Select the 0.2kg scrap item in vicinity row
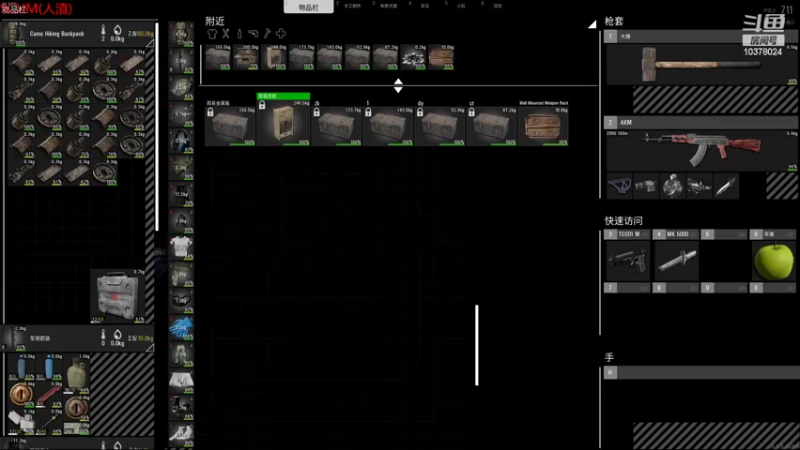The width and height of the screenshot is (800, 450). point(413,57)
